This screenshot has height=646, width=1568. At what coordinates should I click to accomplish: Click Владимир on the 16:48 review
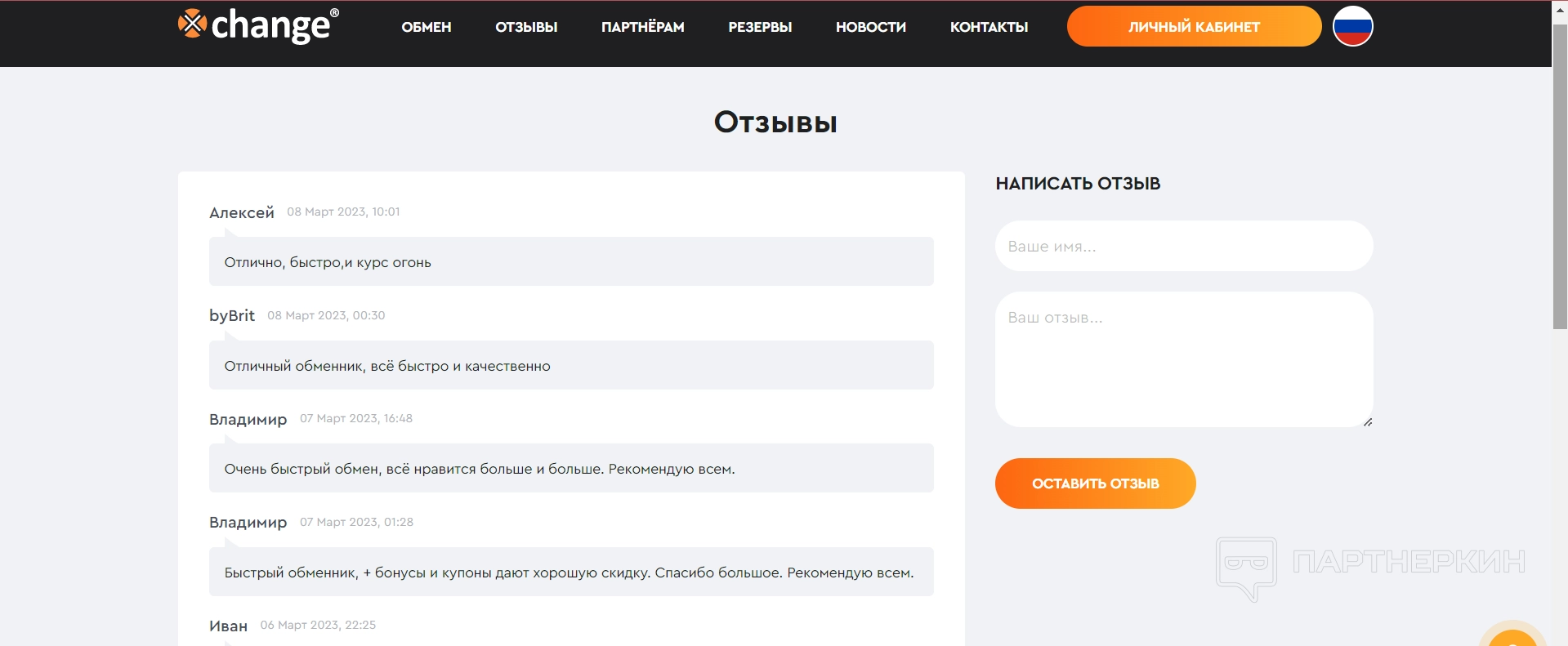248,419
